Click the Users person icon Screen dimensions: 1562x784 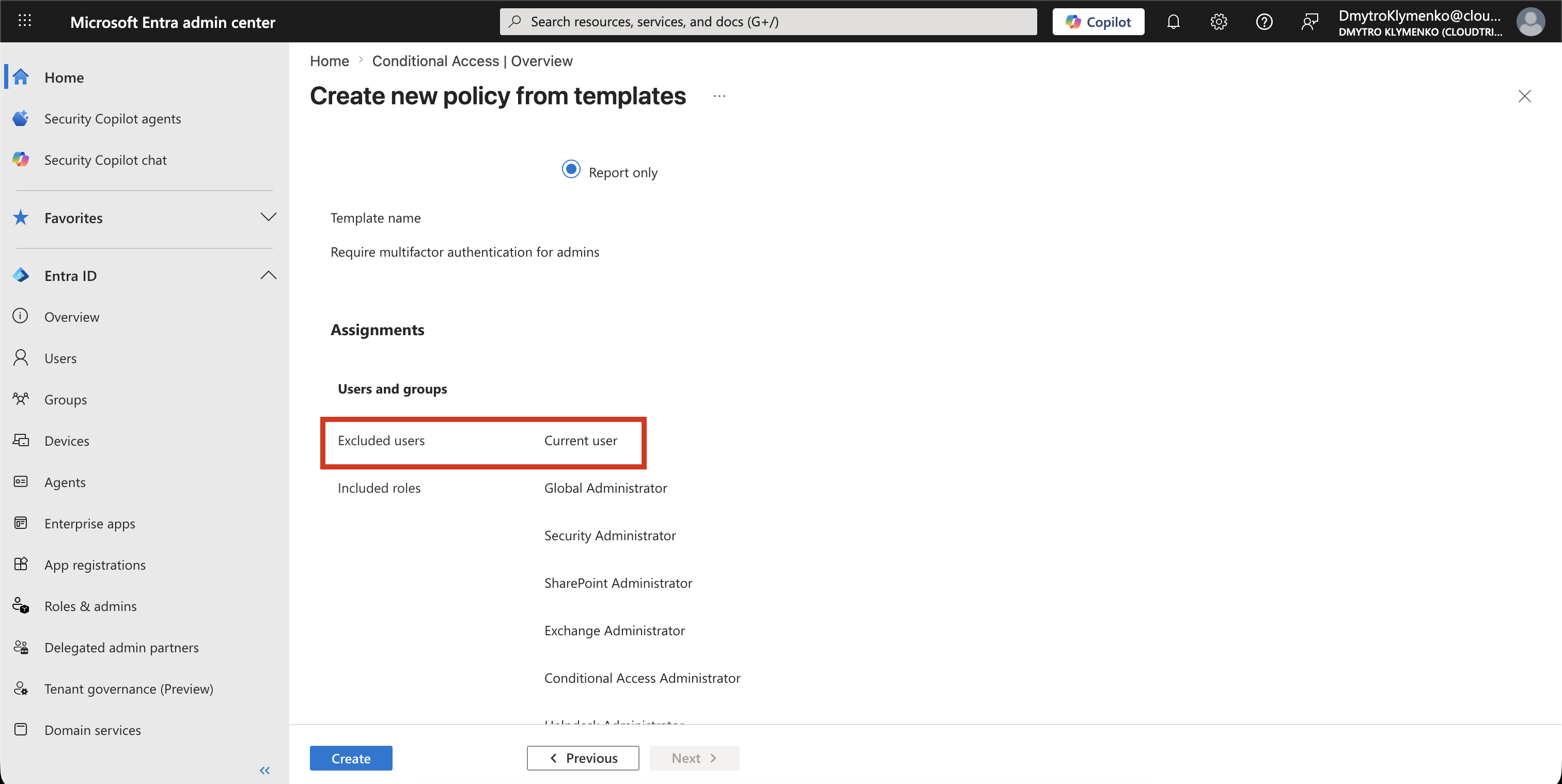point(21,358)
